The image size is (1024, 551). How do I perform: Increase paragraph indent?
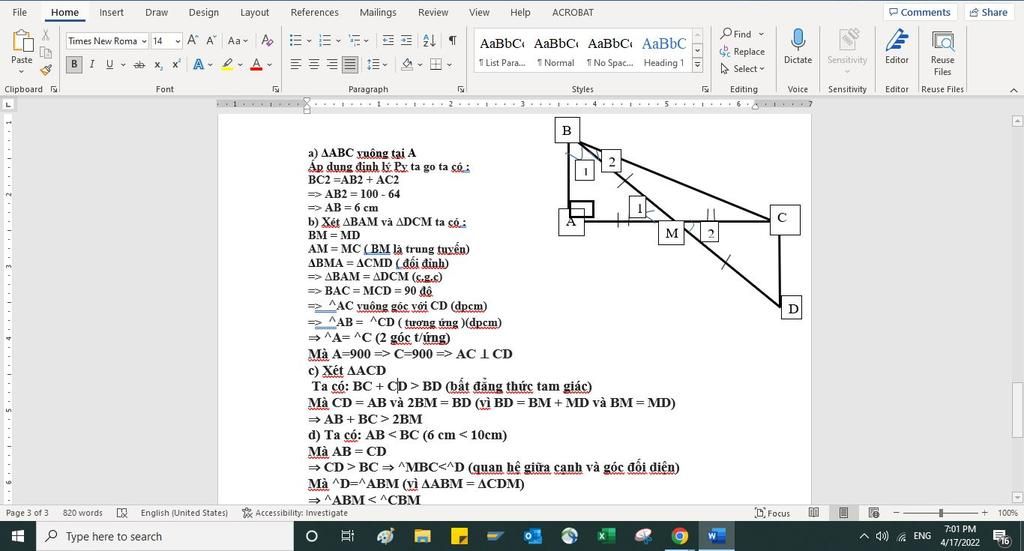tap(406, 40)
